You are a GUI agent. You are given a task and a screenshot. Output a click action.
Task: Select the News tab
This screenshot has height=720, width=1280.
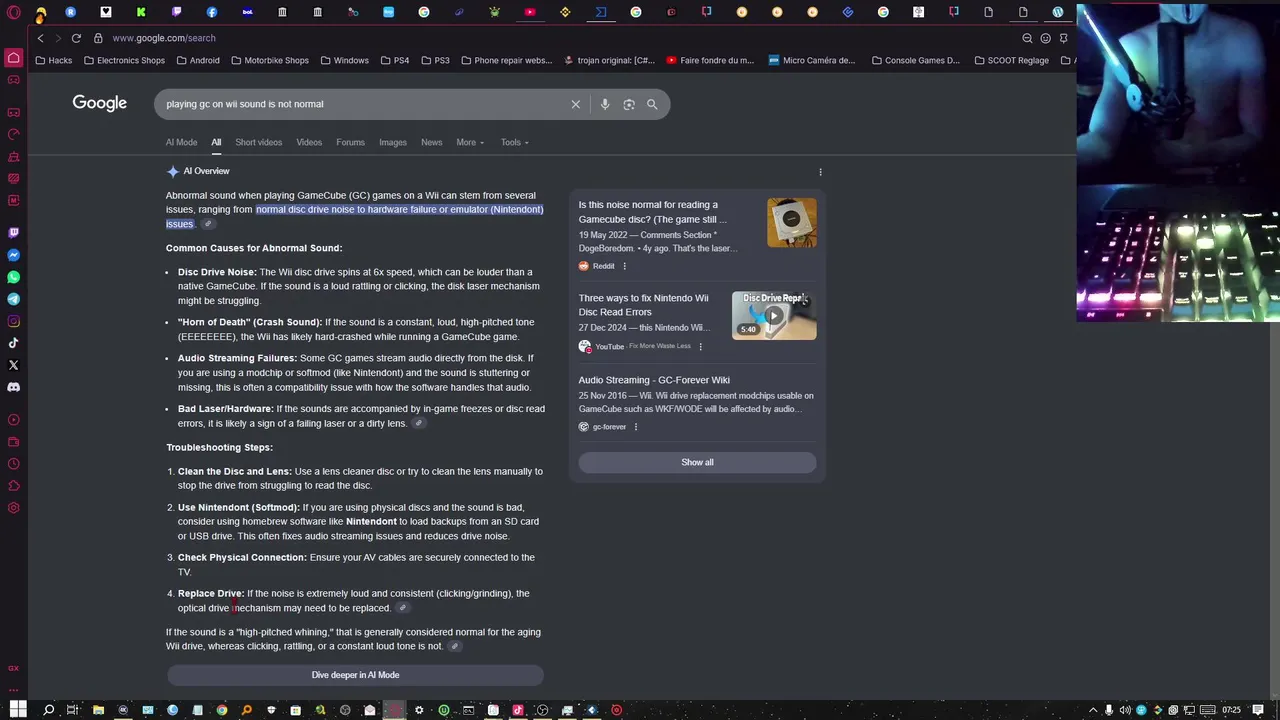(x=431, y=142)
